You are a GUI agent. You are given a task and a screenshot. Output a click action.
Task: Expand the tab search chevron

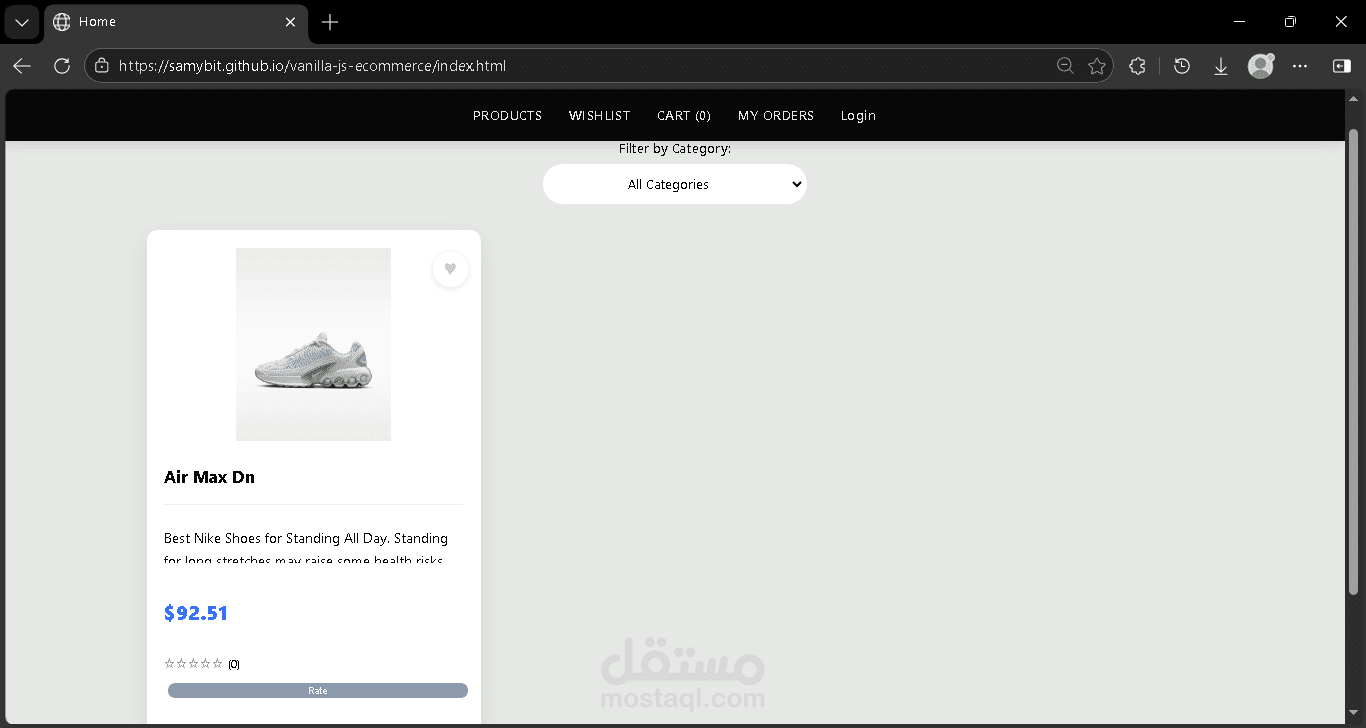click(21, 21)
